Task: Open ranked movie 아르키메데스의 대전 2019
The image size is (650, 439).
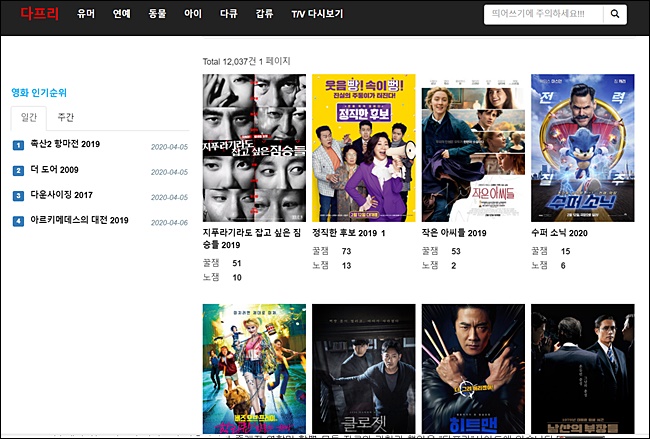Action: tap(79, 220)
